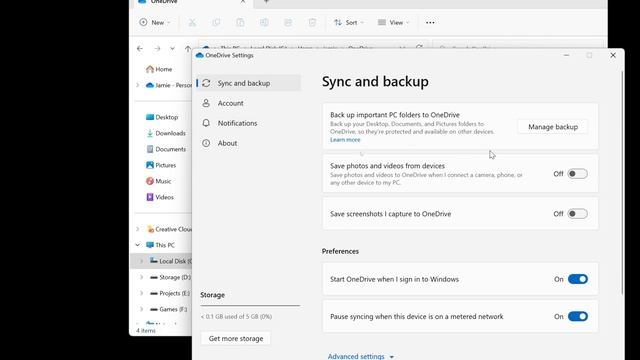Click the Share icon in File Explorer toolbar

pos(288,22)
